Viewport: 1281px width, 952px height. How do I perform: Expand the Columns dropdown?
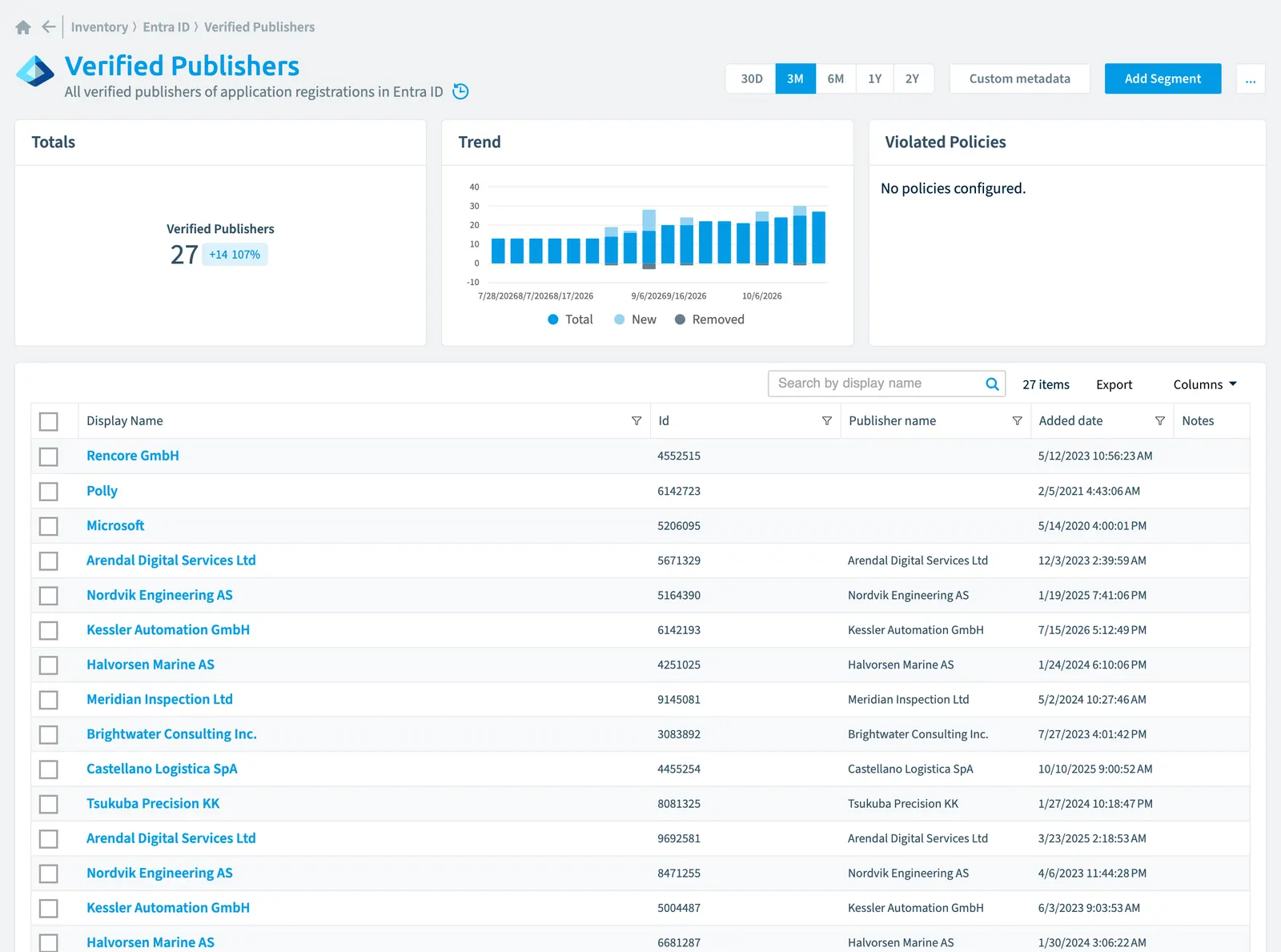click(1205, 384)
